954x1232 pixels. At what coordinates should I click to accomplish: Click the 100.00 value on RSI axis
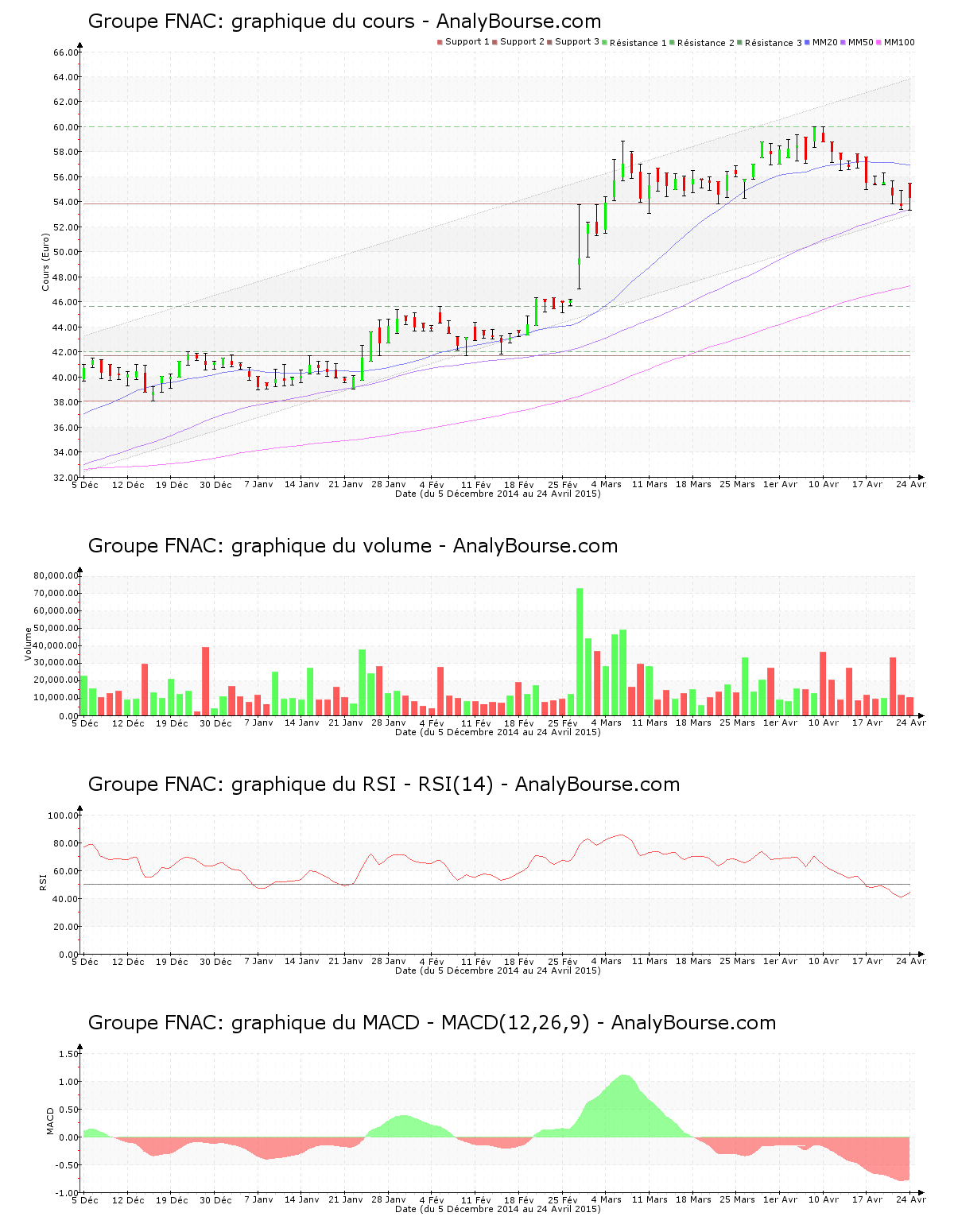point(64,816)
